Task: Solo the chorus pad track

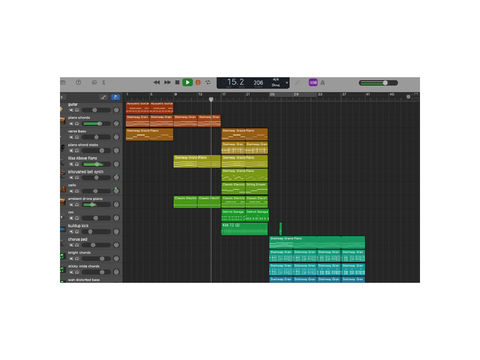Action: [x=77, y=245]
